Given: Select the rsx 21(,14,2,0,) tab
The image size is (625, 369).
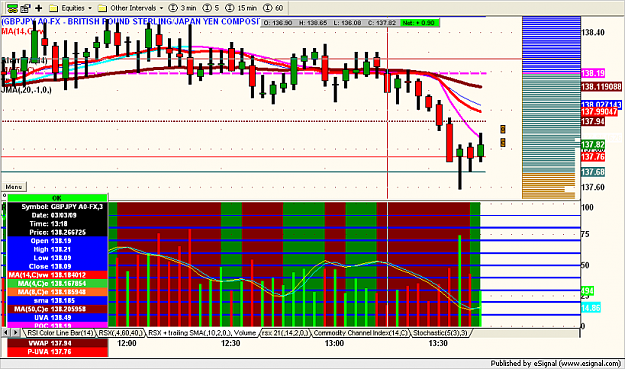Looking at the screenshot, I should (285, 333).
